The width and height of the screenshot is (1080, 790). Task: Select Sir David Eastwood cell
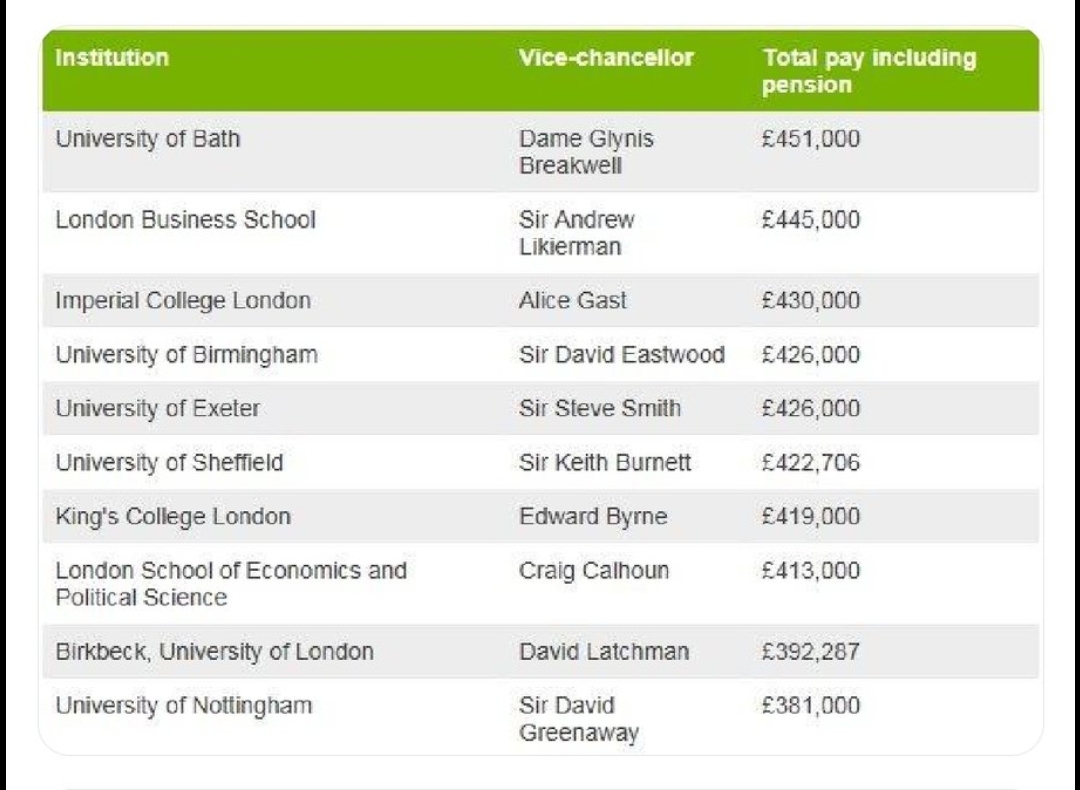click(621, 355)
